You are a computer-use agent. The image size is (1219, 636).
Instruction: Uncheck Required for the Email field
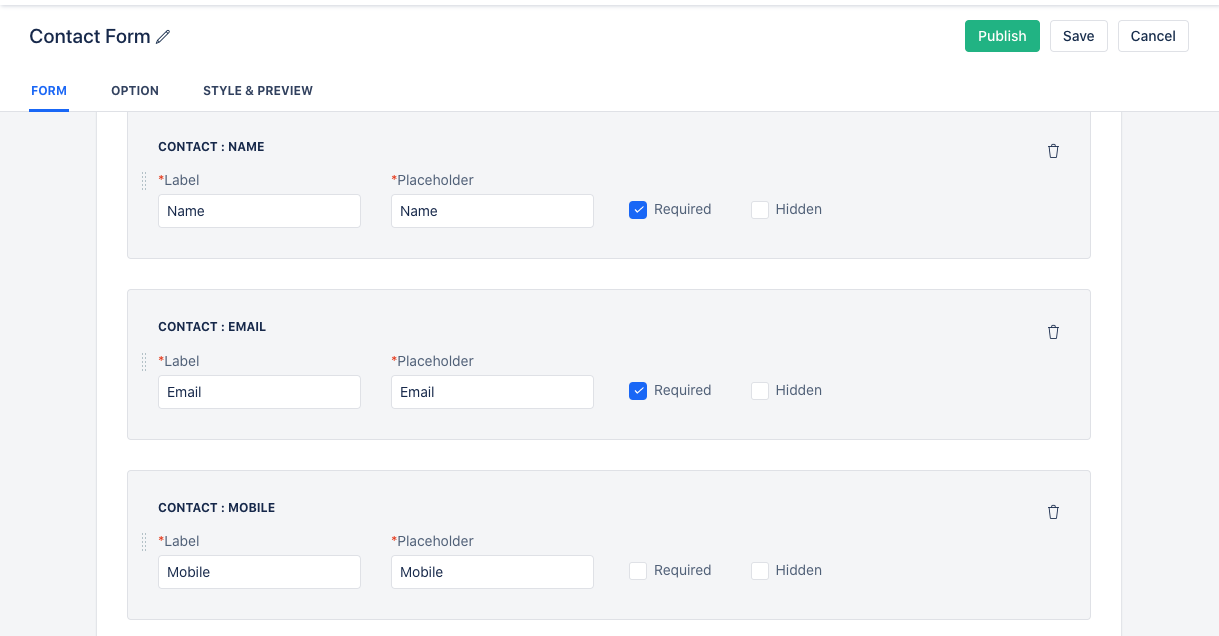tap(638, 391)
